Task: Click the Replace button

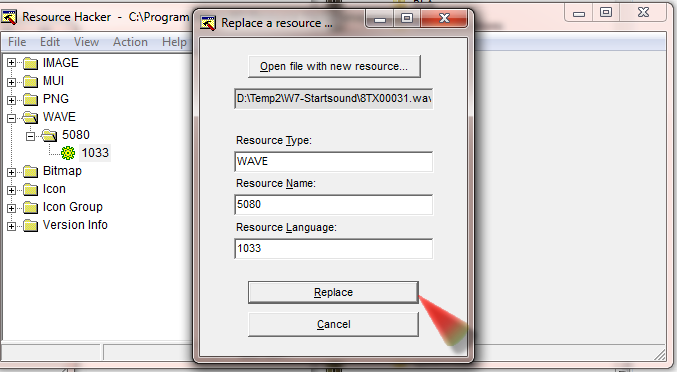Action: (333, 292)
